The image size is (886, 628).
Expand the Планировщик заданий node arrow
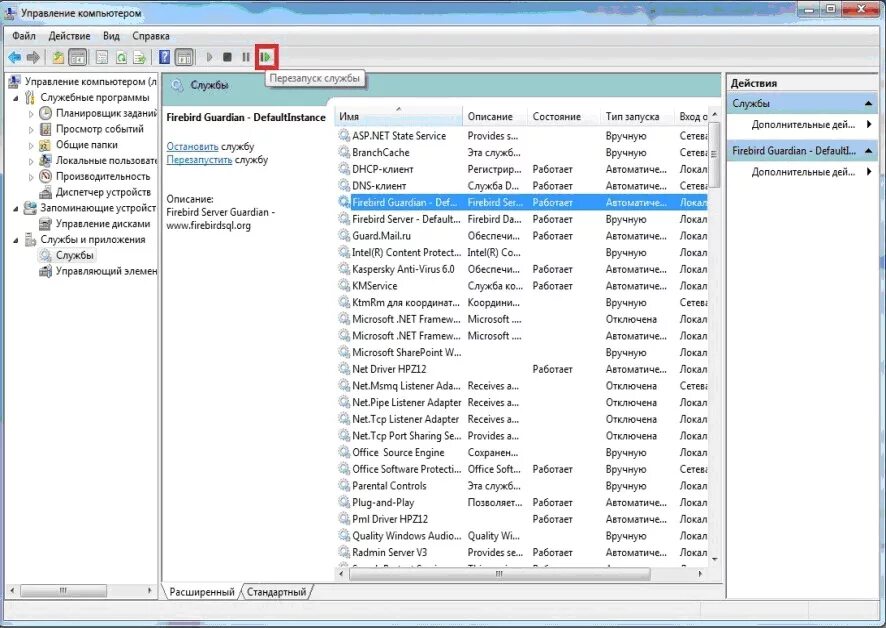[31, 114]
